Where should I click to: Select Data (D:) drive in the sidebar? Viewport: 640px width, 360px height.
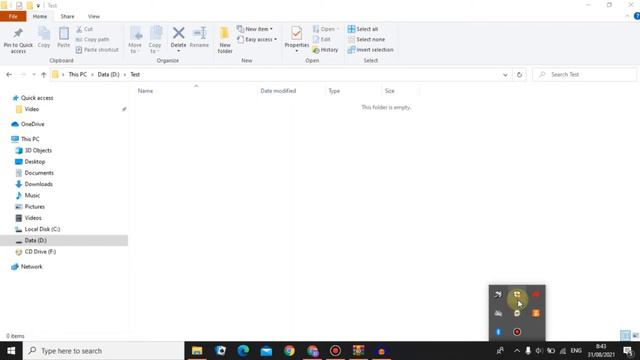[64, 240]
